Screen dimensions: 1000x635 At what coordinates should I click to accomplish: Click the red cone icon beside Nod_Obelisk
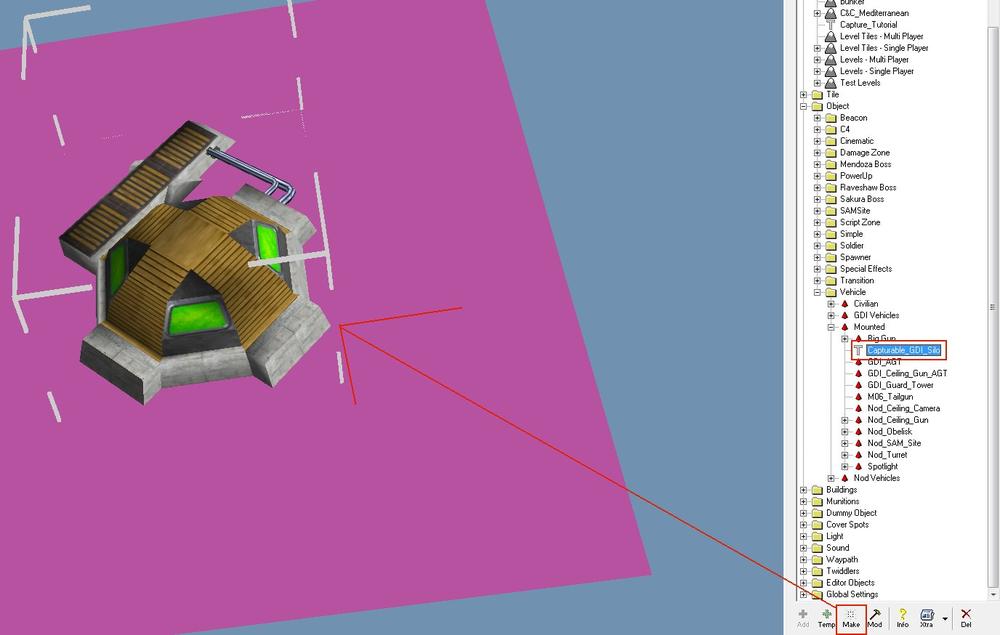(x=858, y=432)
